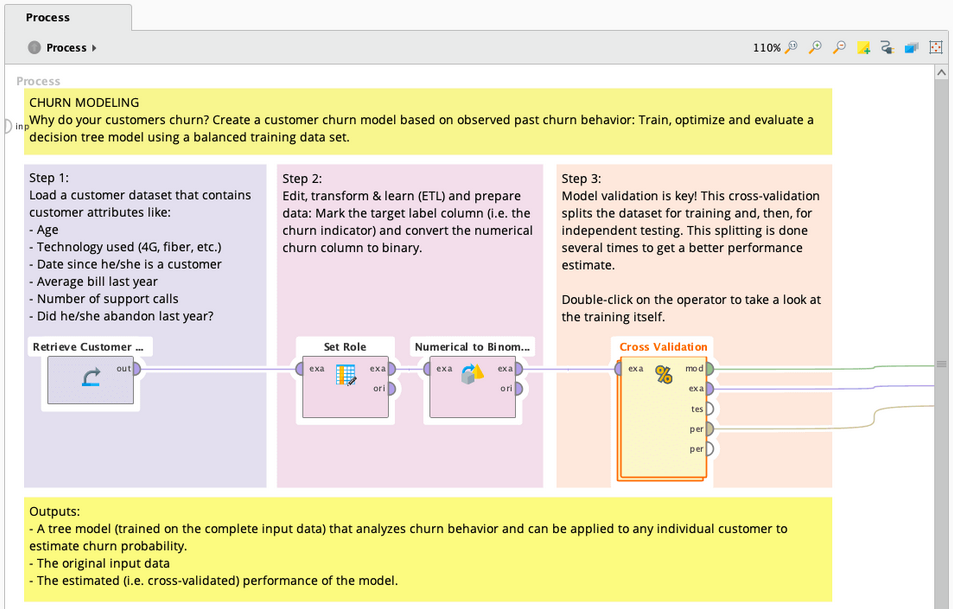Auto-wire operators with the plug icon
The width and height of the screenshot is (953, 609).
point(887,47)
